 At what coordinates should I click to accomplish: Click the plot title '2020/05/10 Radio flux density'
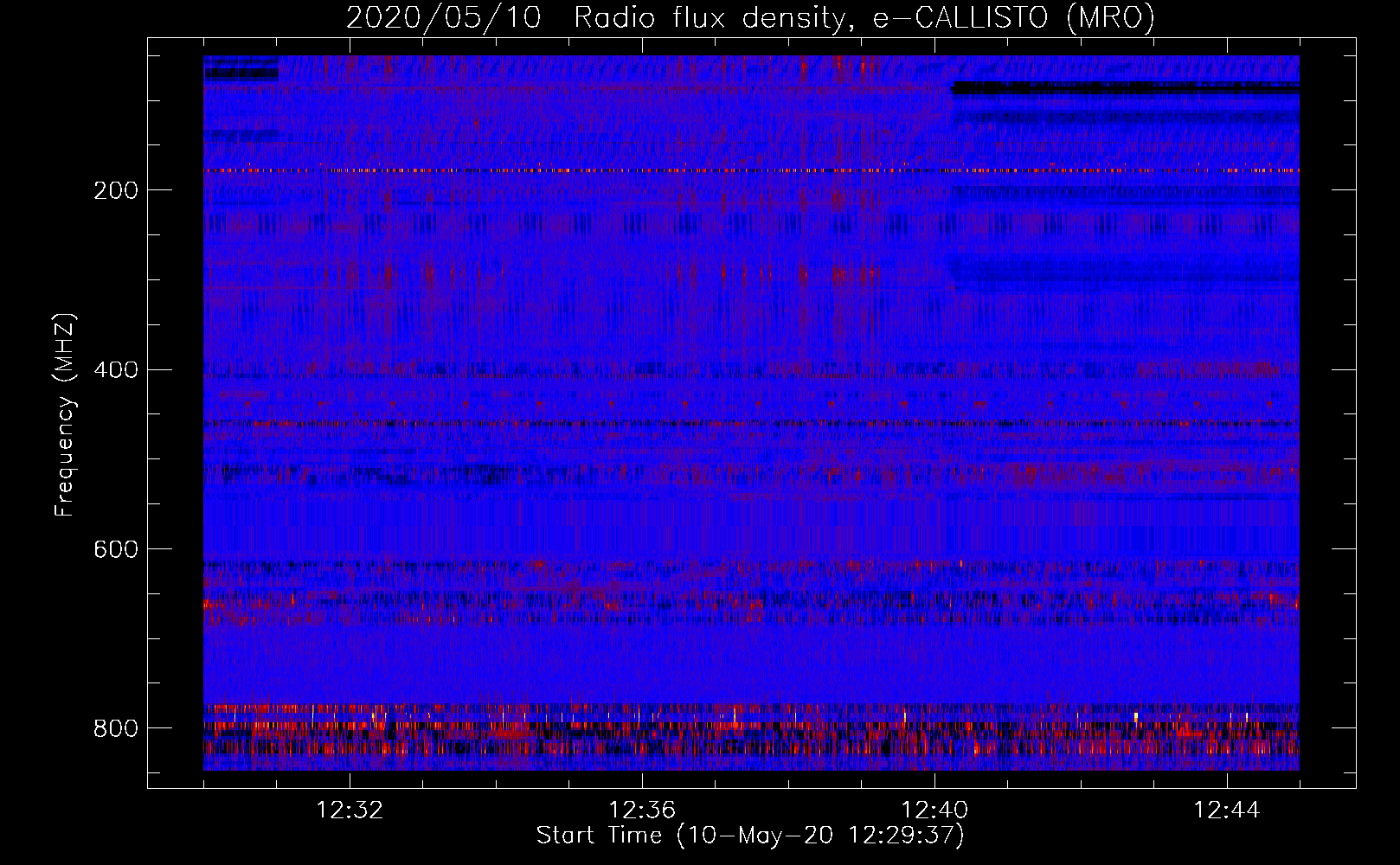(x=750, y=18)
